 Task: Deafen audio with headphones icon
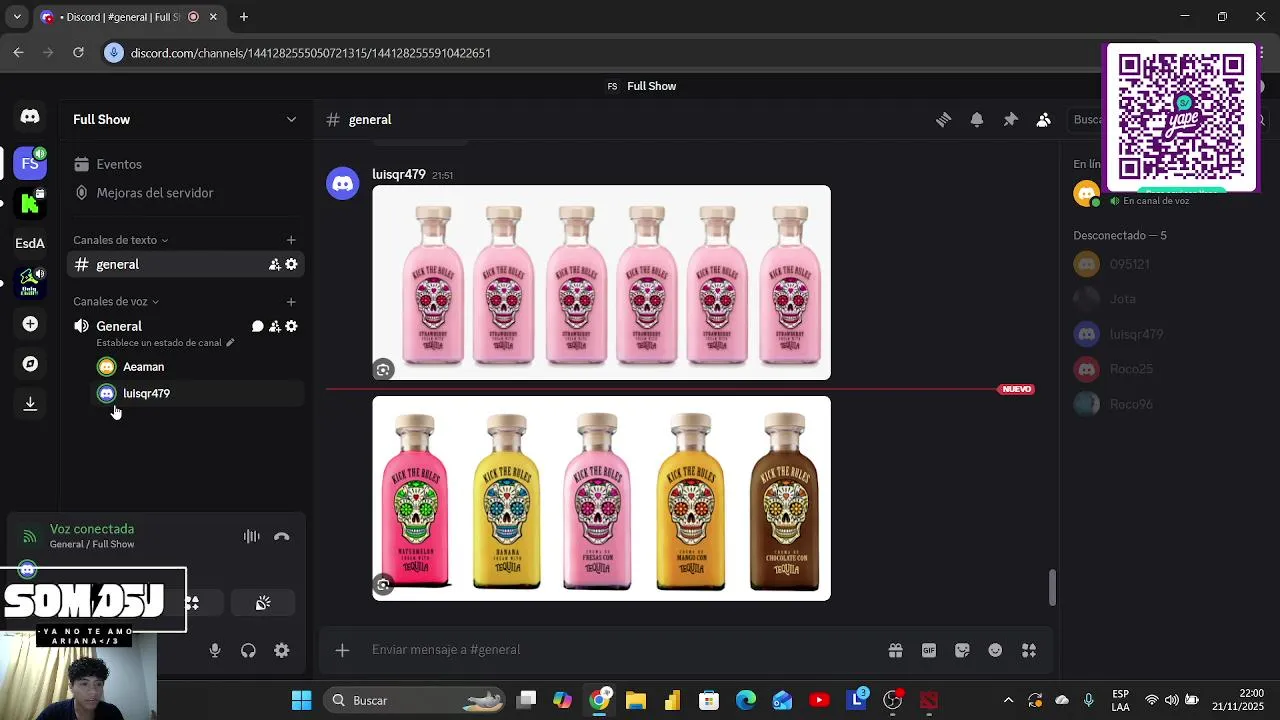[248, 650]
